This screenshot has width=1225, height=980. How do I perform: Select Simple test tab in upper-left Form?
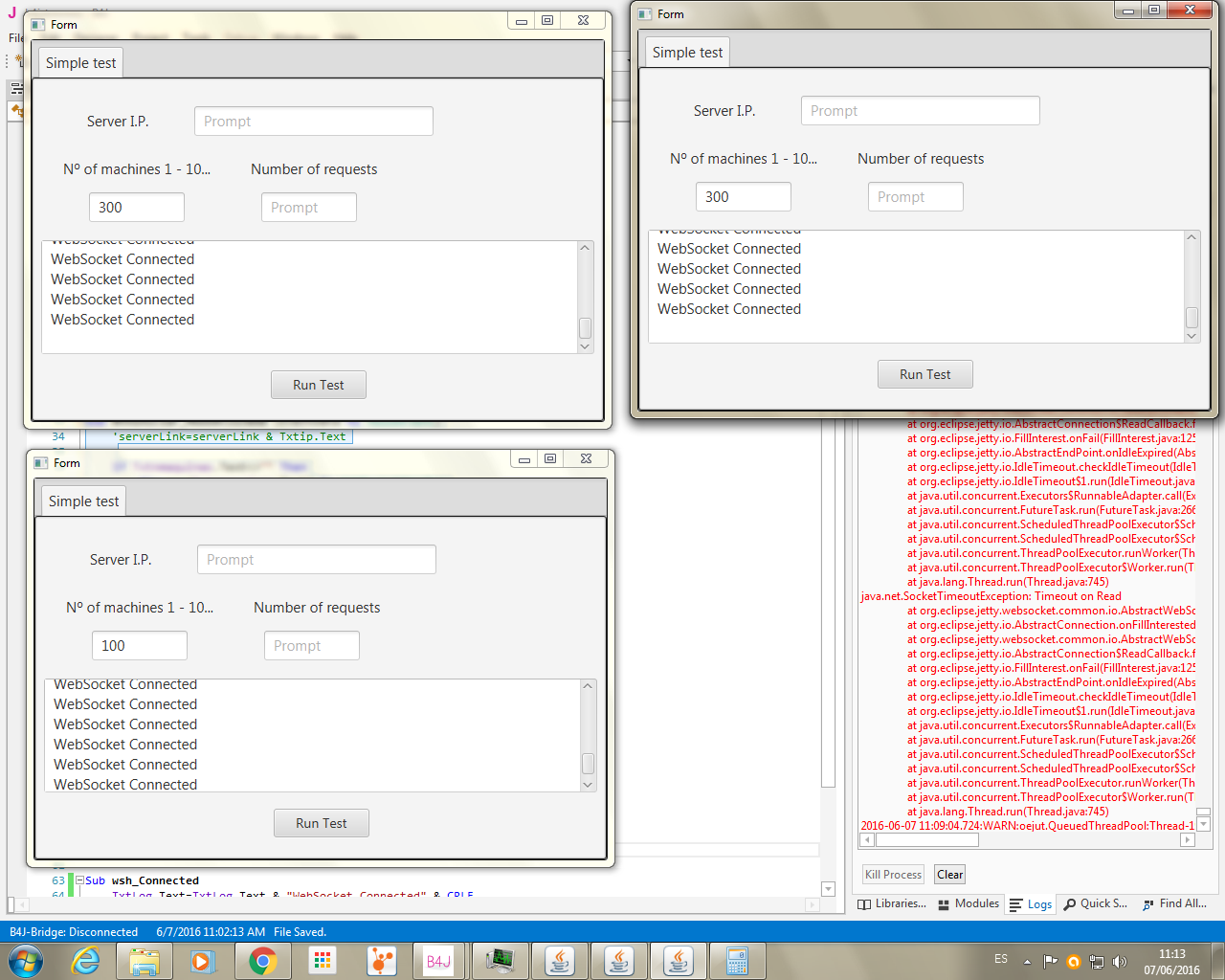(81, 63)
